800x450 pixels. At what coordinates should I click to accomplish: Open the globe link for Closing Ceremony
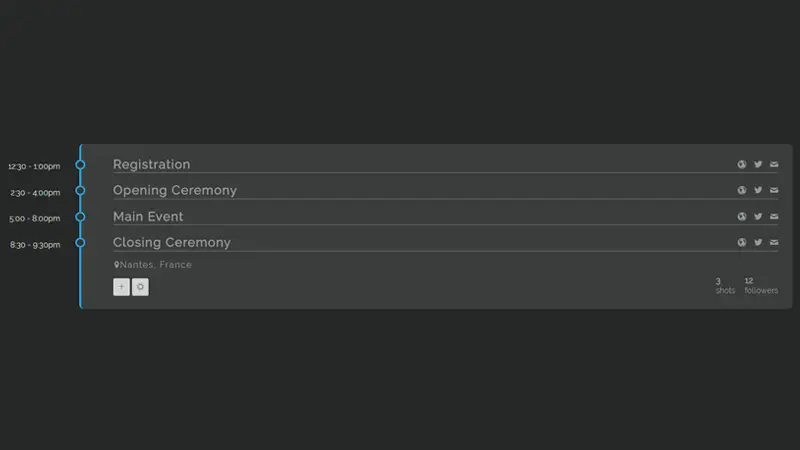(x=742, y=243)
